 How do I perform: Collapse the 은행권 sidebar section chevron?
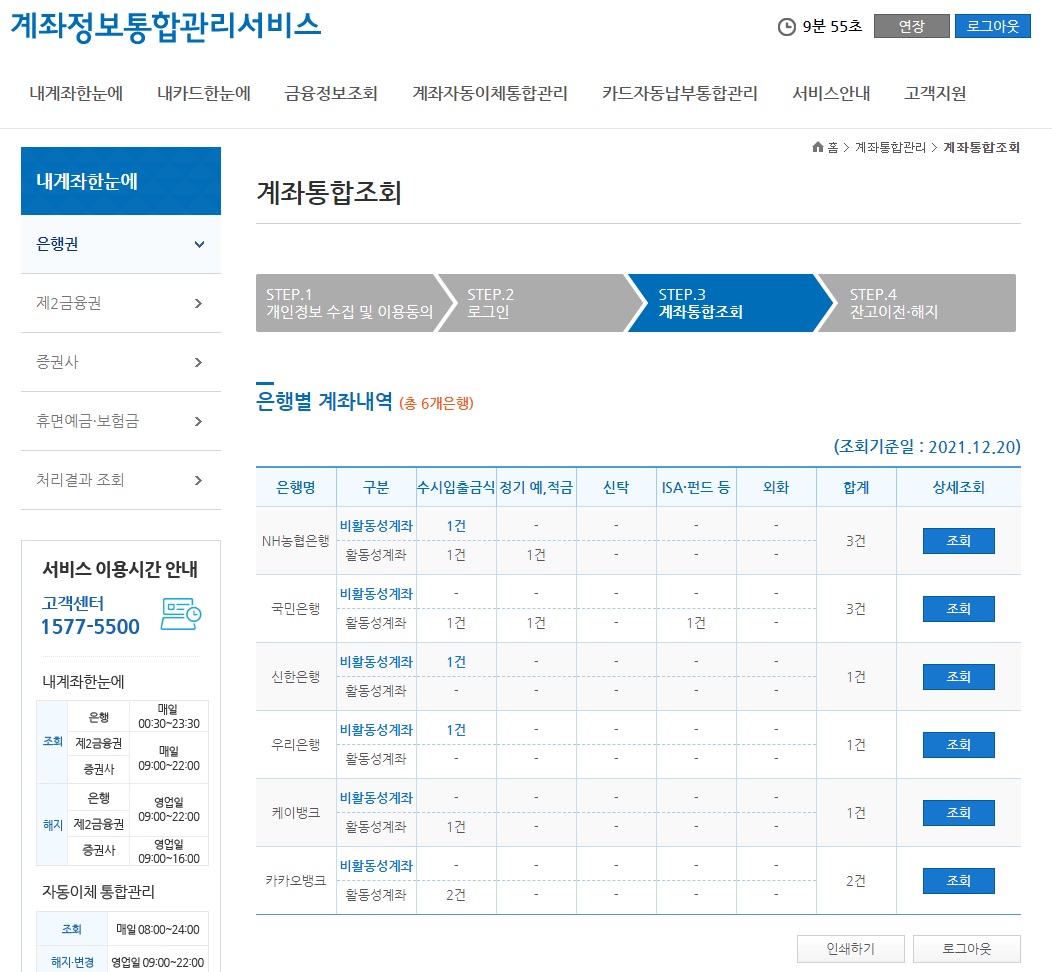(199, 244)
